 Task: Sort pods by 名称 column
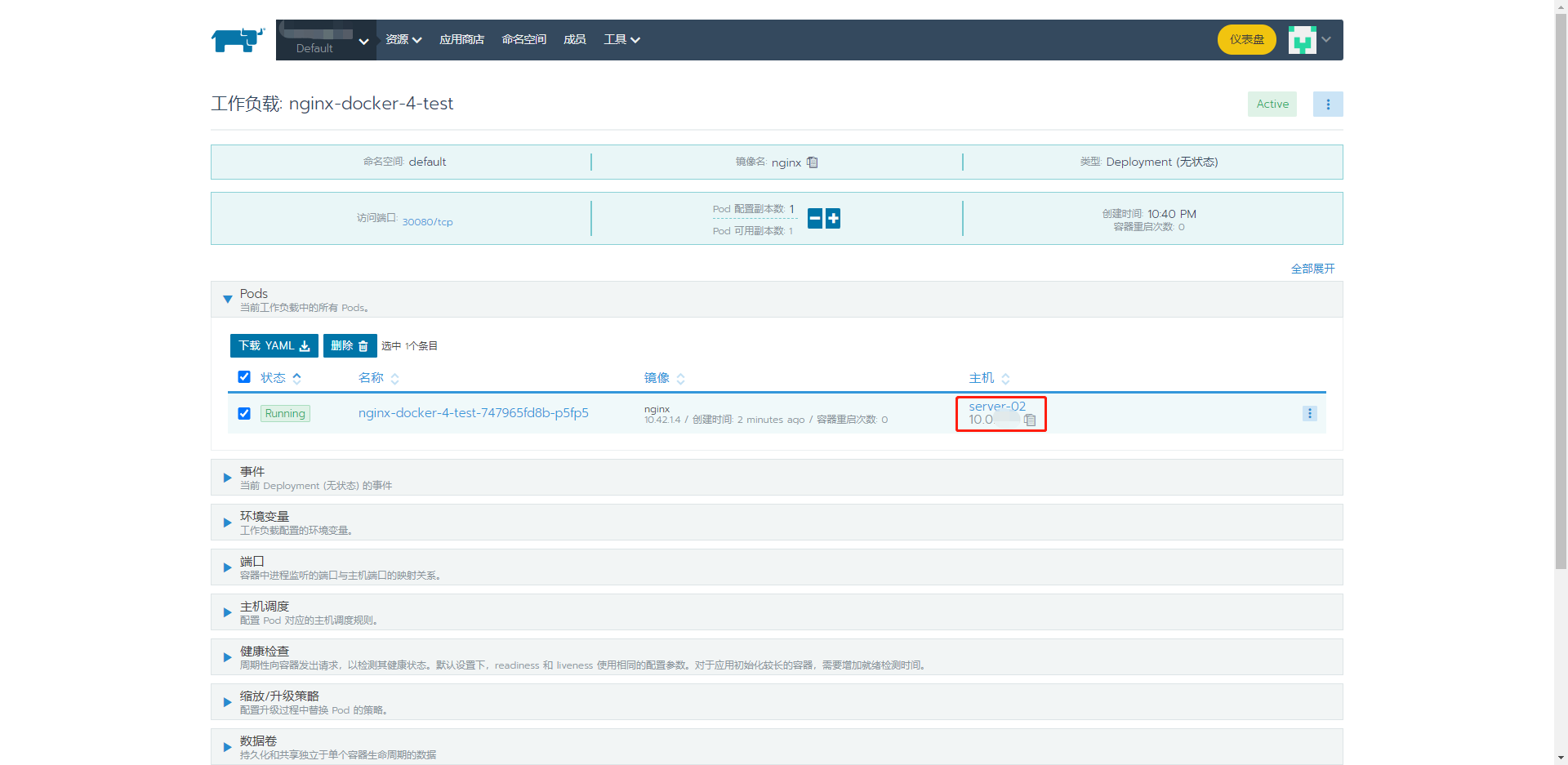379,378
